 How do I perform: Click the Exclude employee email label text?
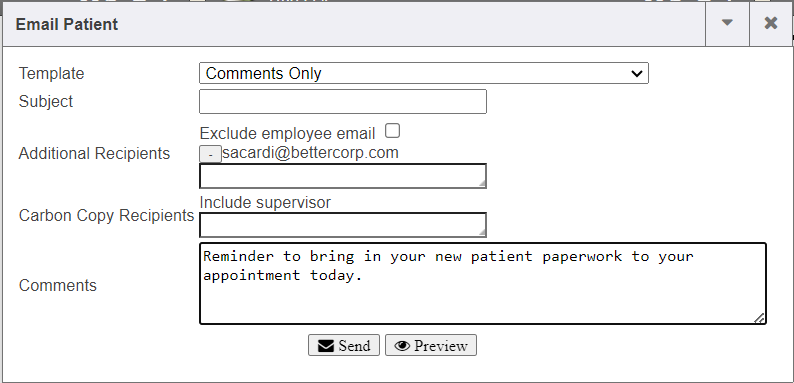pos(288,134)
